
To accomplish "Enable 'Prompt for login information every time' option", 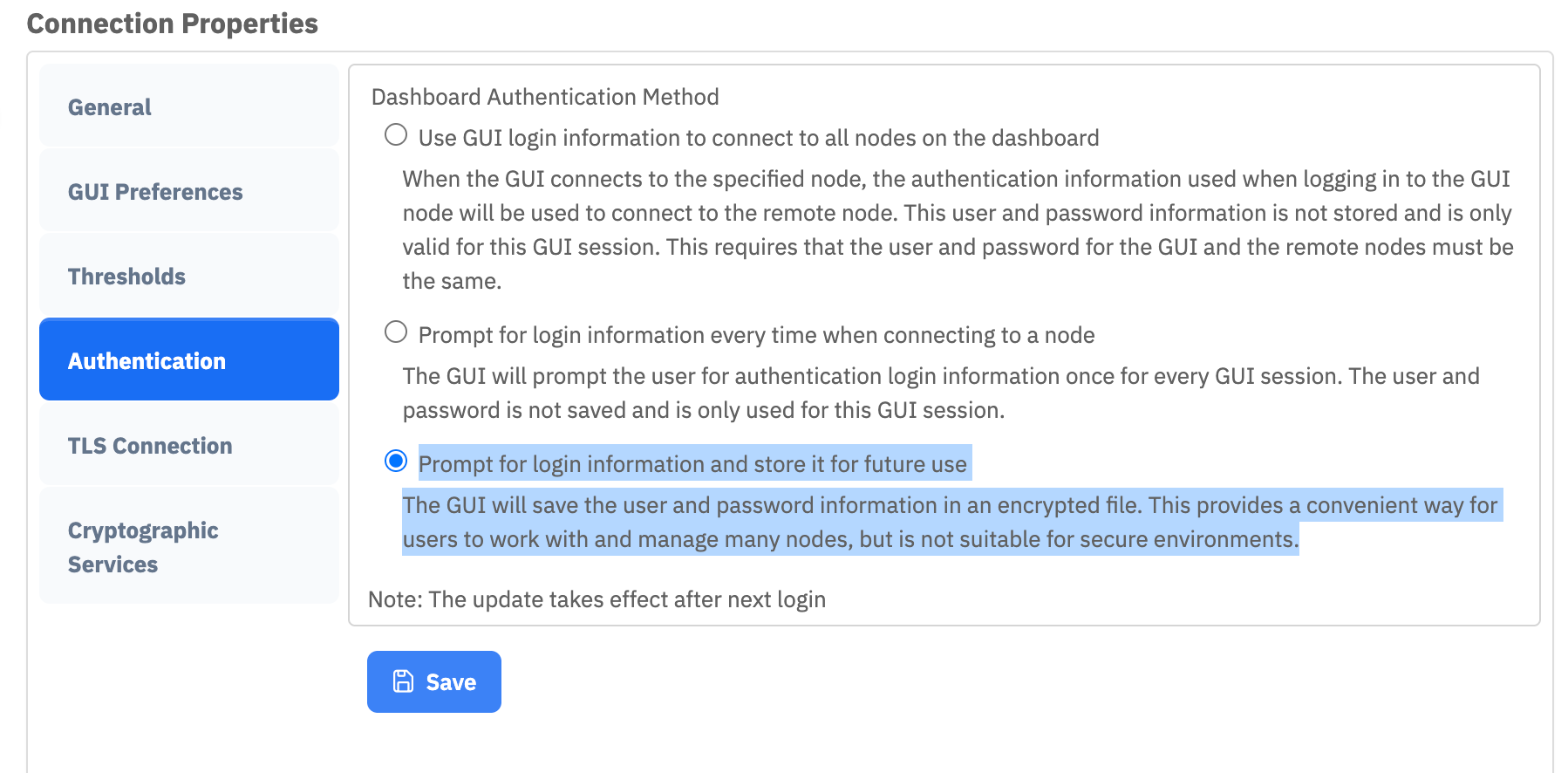I will 396,331.
